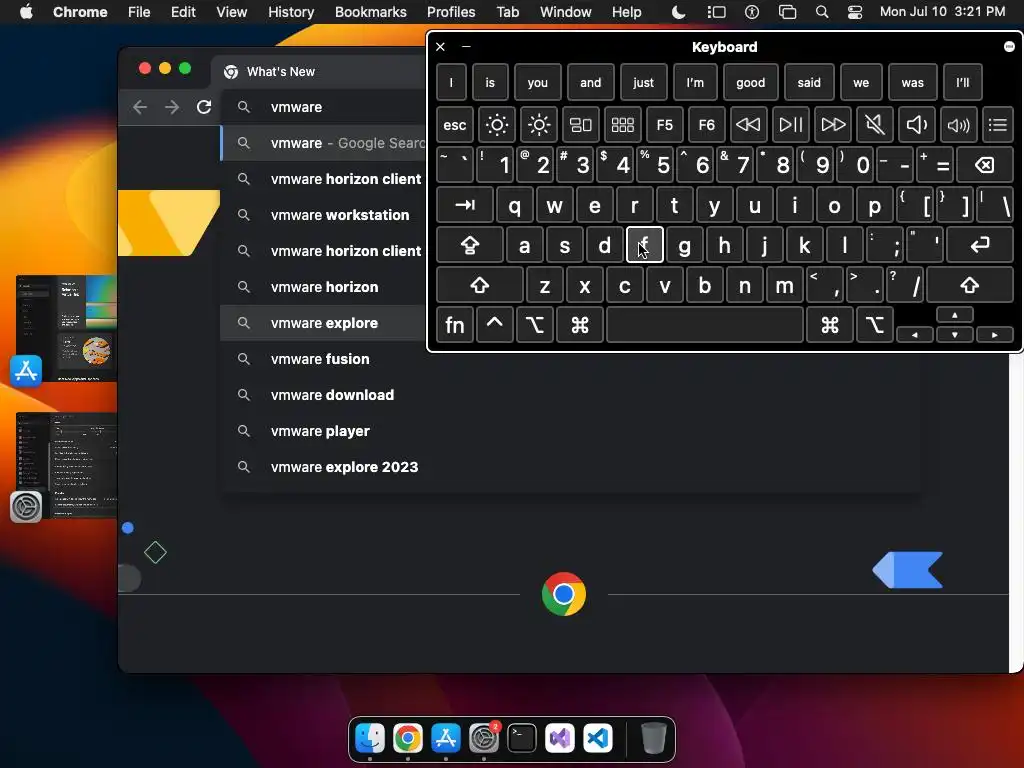1024x768 pixels.
Task: Insert the word suggestion 'said'
Action: (808, 82)
